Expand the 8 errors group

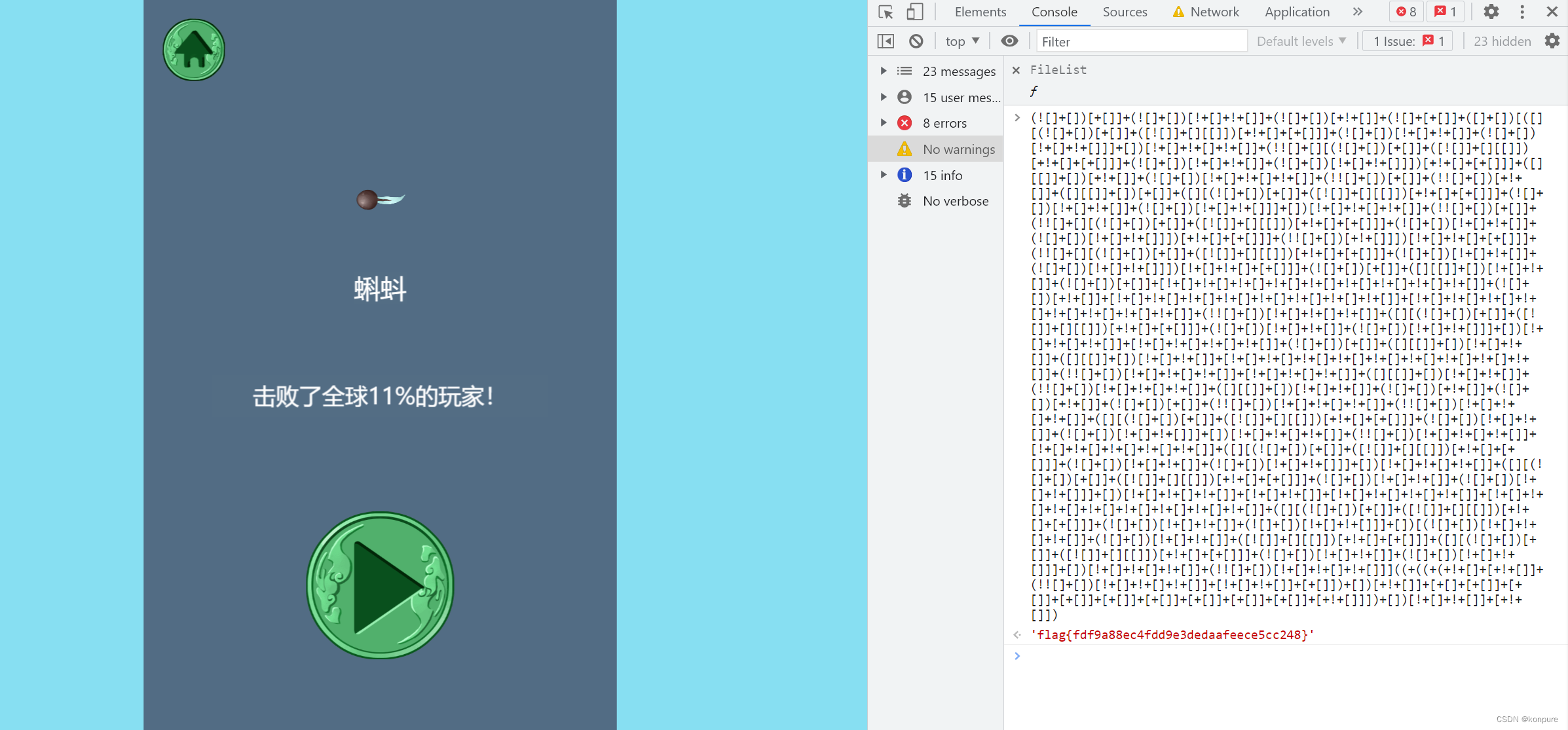coord(883,122)
